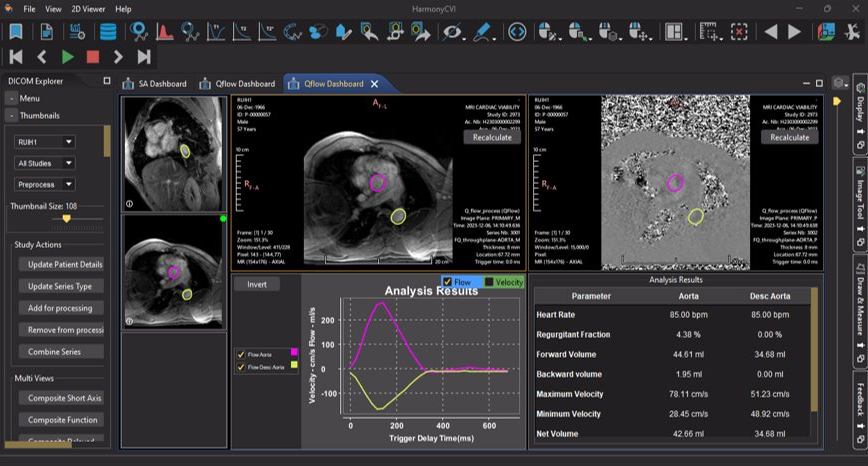Image resolution: width=868 pixels, height=466 pixels.
Task: Toggle the Flow checkbox above the chart
Action: 448,282
